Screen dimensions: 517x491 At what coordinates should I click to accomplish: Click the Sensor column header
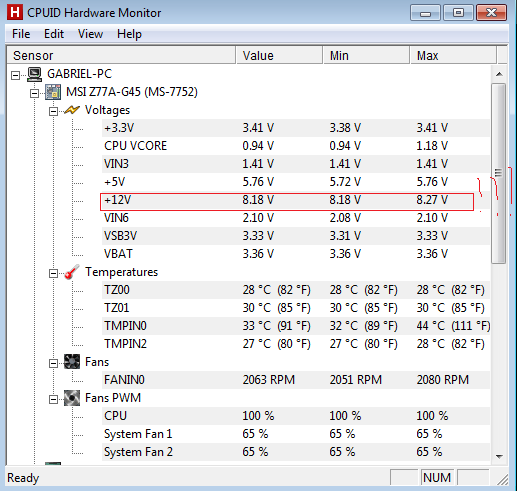[121, 55]
